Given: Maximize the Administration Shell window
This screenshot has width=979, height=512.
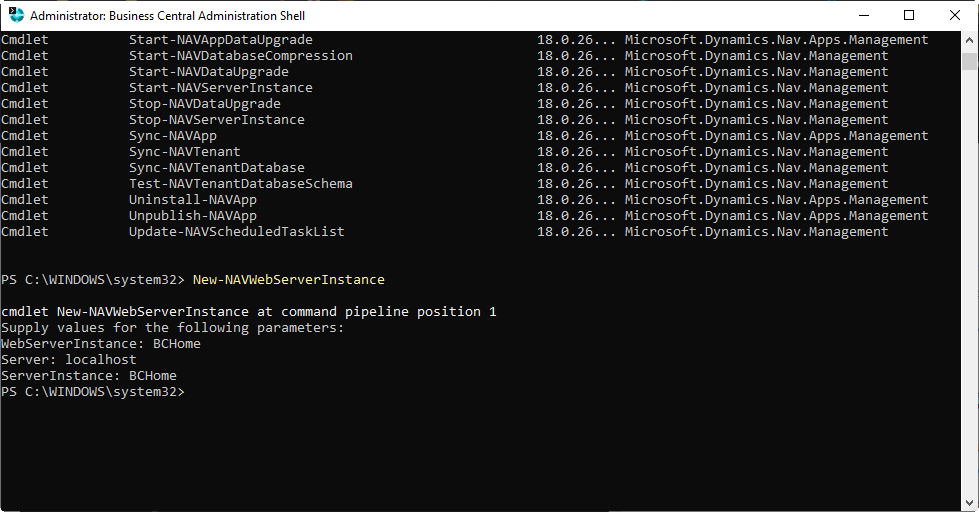Looking at the screenshot, I should (x=908, y=15).
